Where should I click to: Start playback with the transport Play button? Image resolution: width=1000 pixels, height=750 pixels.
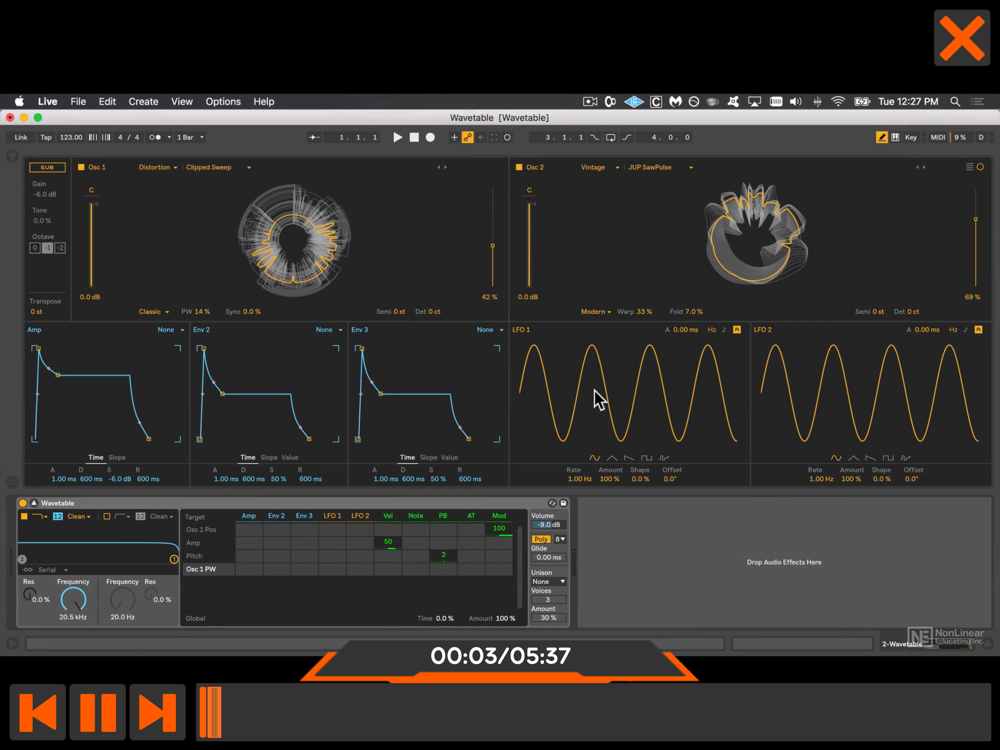tap(397, 137)
